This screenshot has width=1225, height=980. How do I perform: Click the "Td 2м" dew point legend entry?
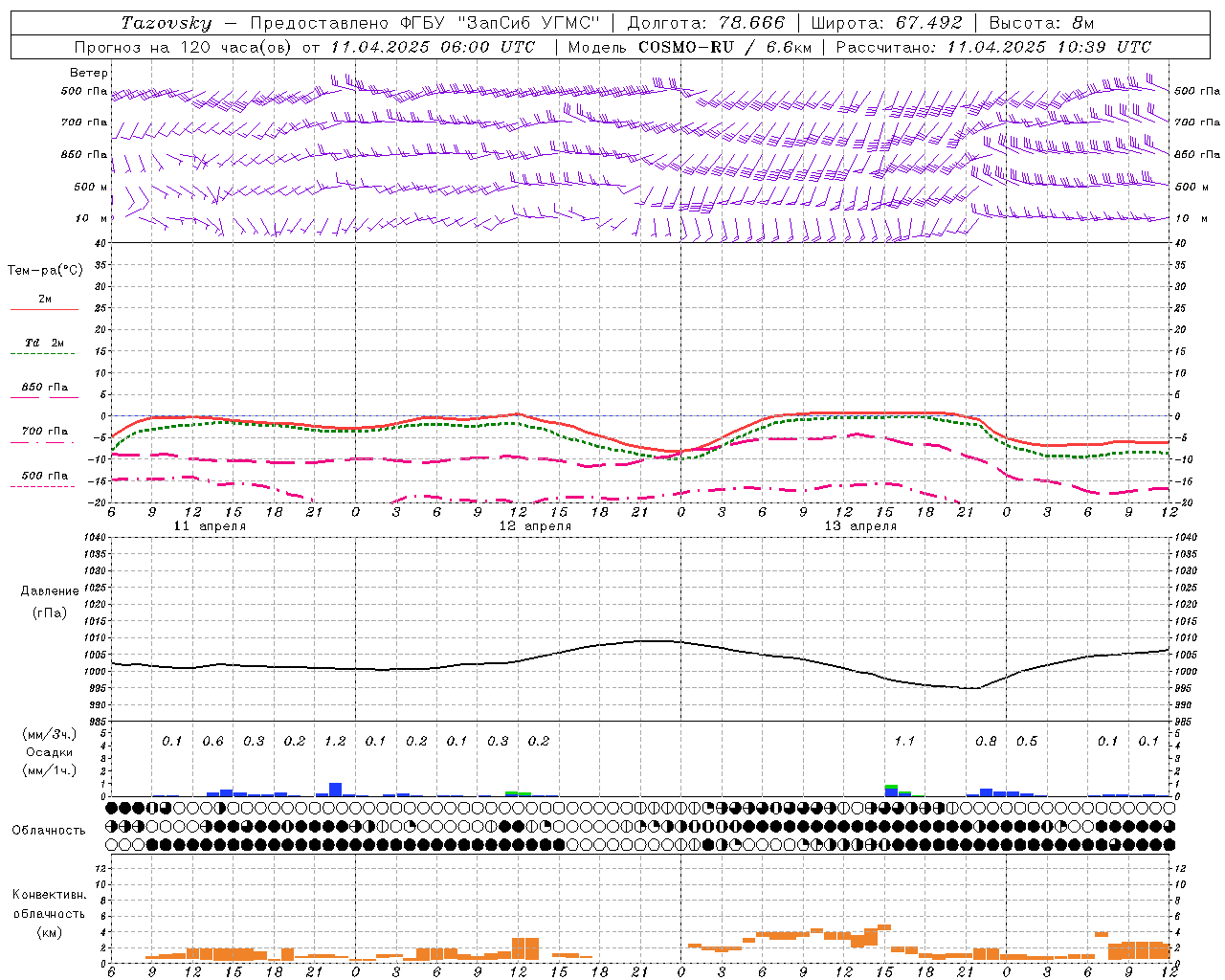[45, 343]
